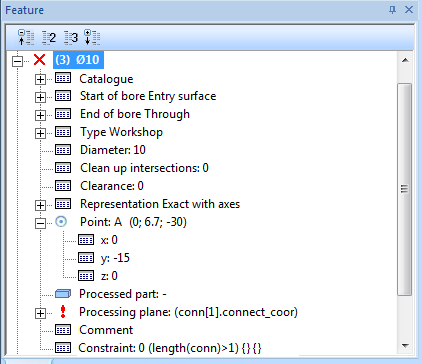
Task: Collapse all tree levels toolbar icon
Action: coord(26,37)
